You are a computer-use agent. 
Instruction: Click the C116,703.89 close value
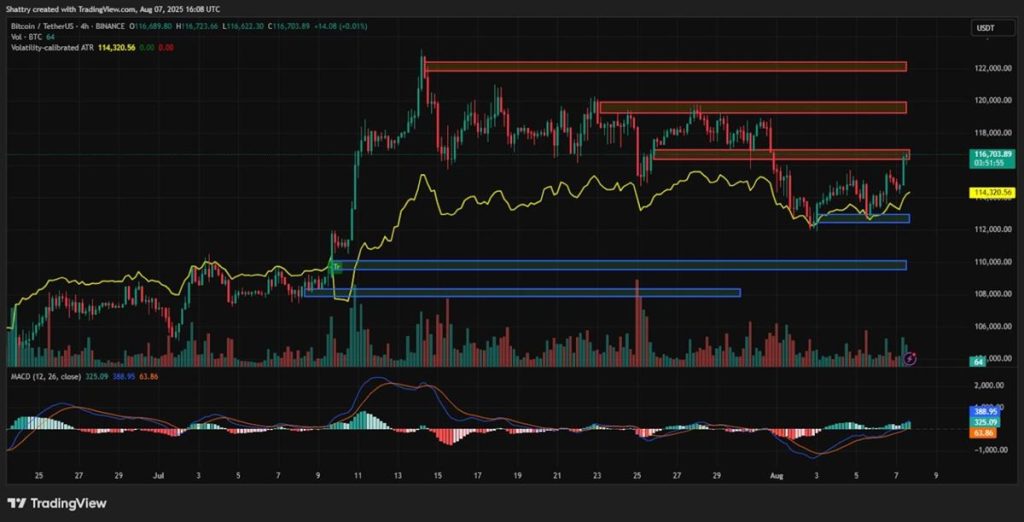point(290,26)
